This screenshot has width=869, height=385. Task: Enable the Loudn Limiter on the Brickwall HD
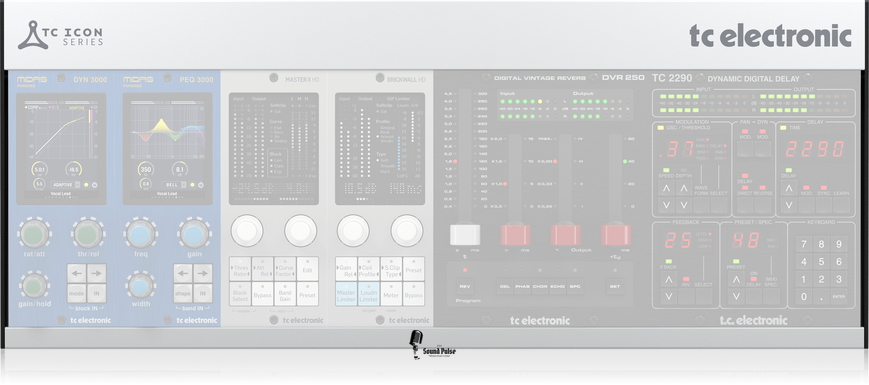[x=369, y=294]
